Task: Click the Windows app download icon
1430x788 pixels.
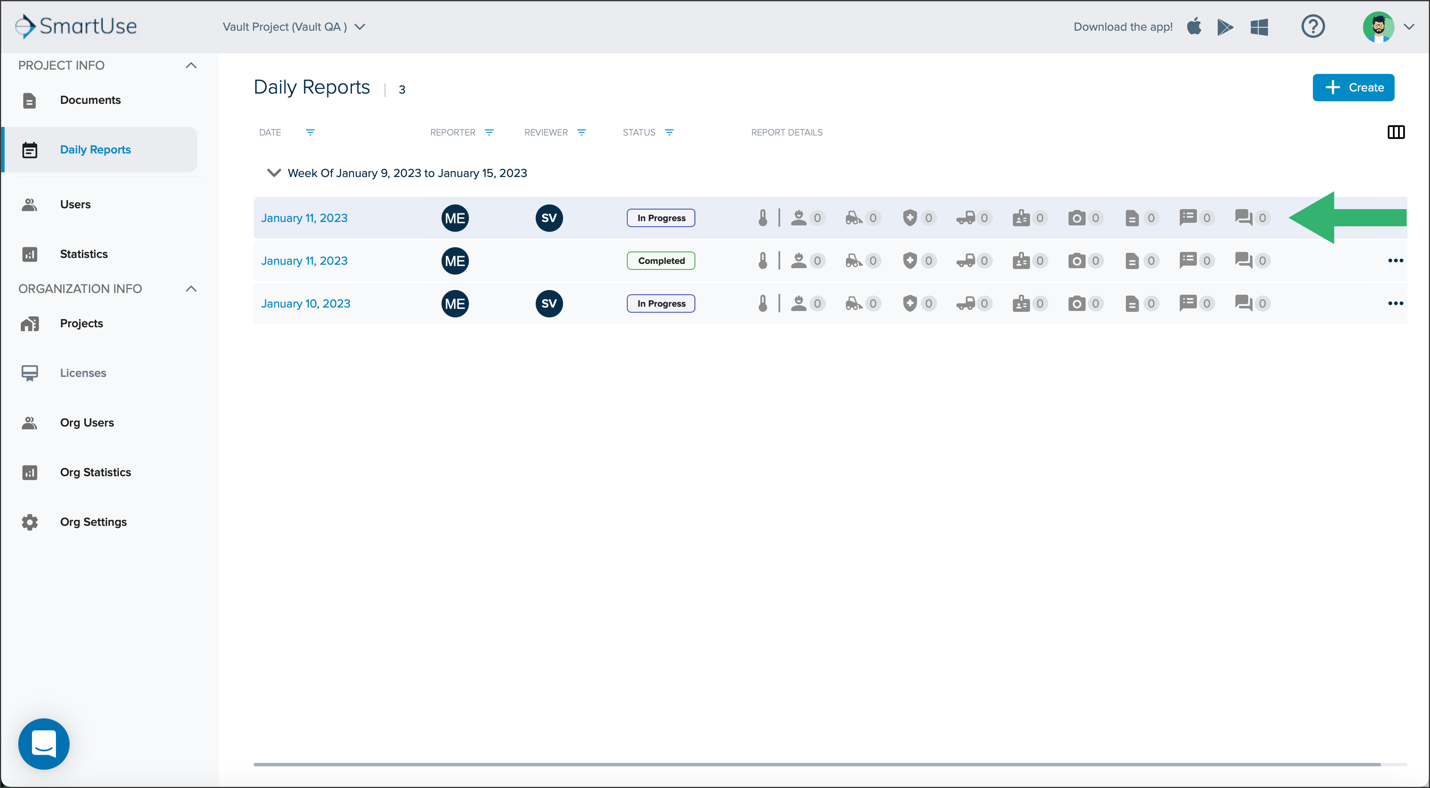Action: [1260, 27]
